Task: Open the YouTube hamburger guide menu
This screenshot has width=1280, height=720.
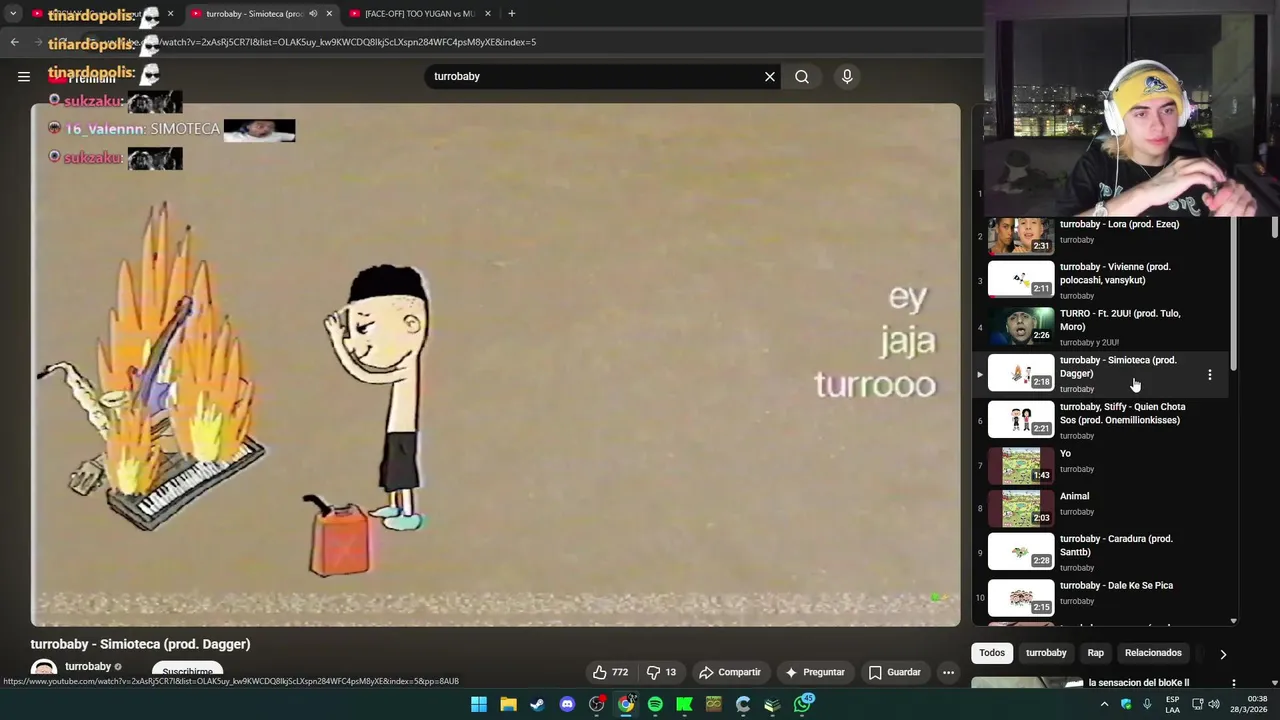Action: coord(24,76)
